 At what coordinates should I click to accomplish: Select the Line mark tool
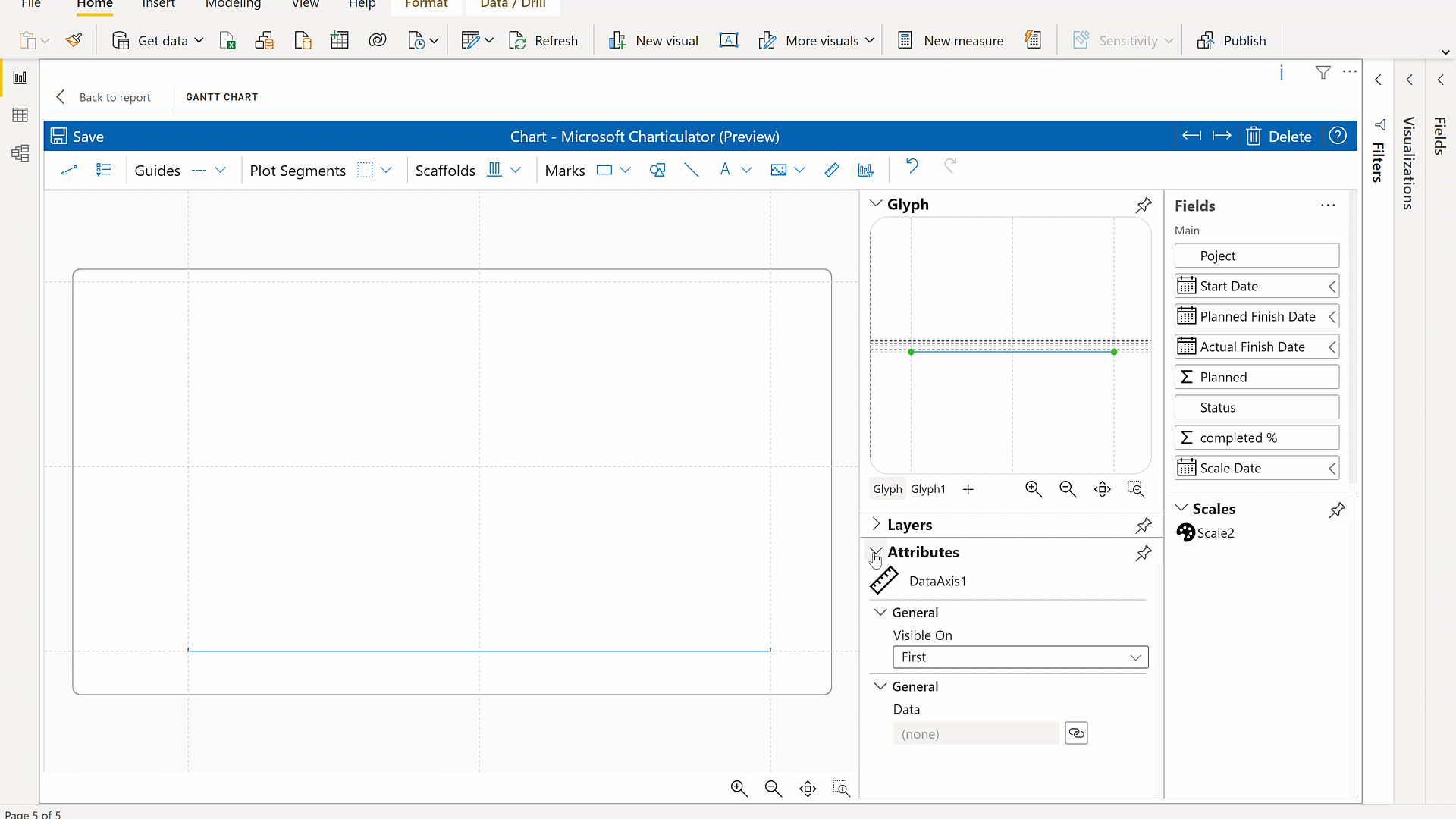coord(691,171)
